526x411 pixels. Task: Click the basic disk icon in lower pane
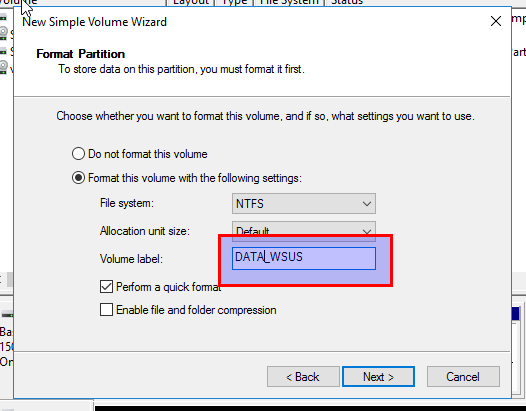(7, 315)
